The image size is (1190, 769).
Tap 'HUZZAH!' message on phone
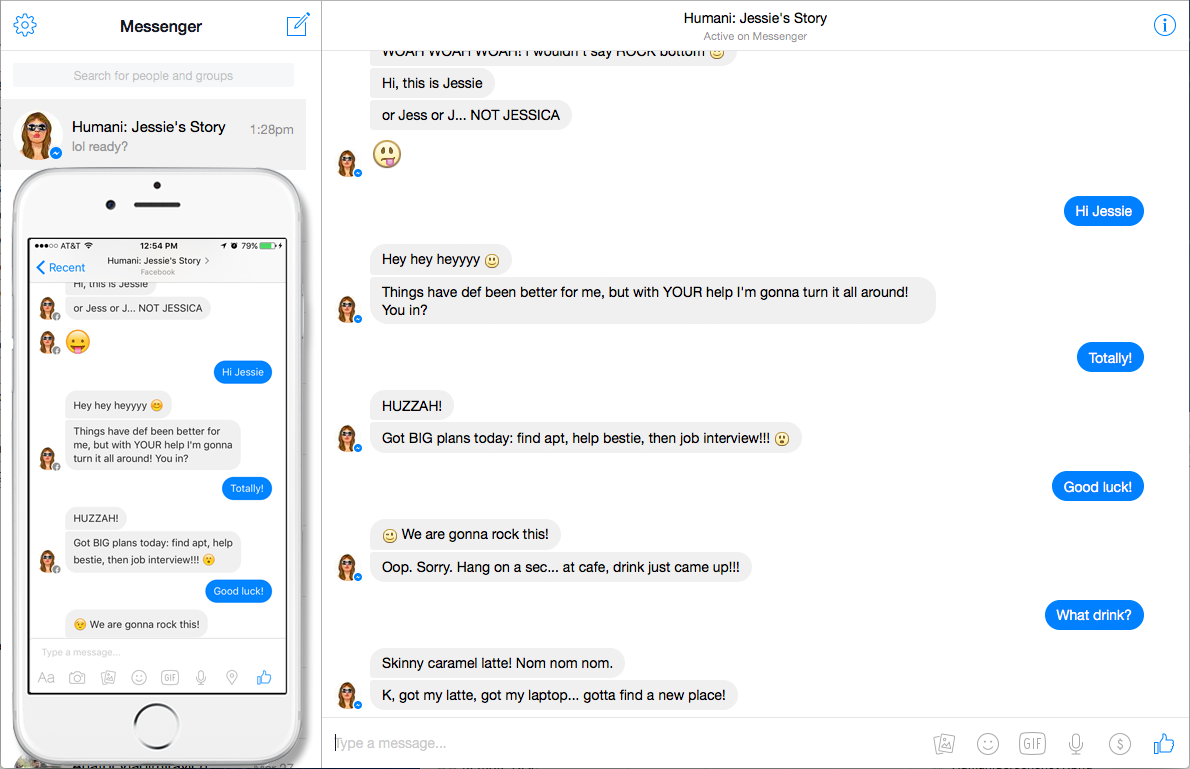[96, 518]
